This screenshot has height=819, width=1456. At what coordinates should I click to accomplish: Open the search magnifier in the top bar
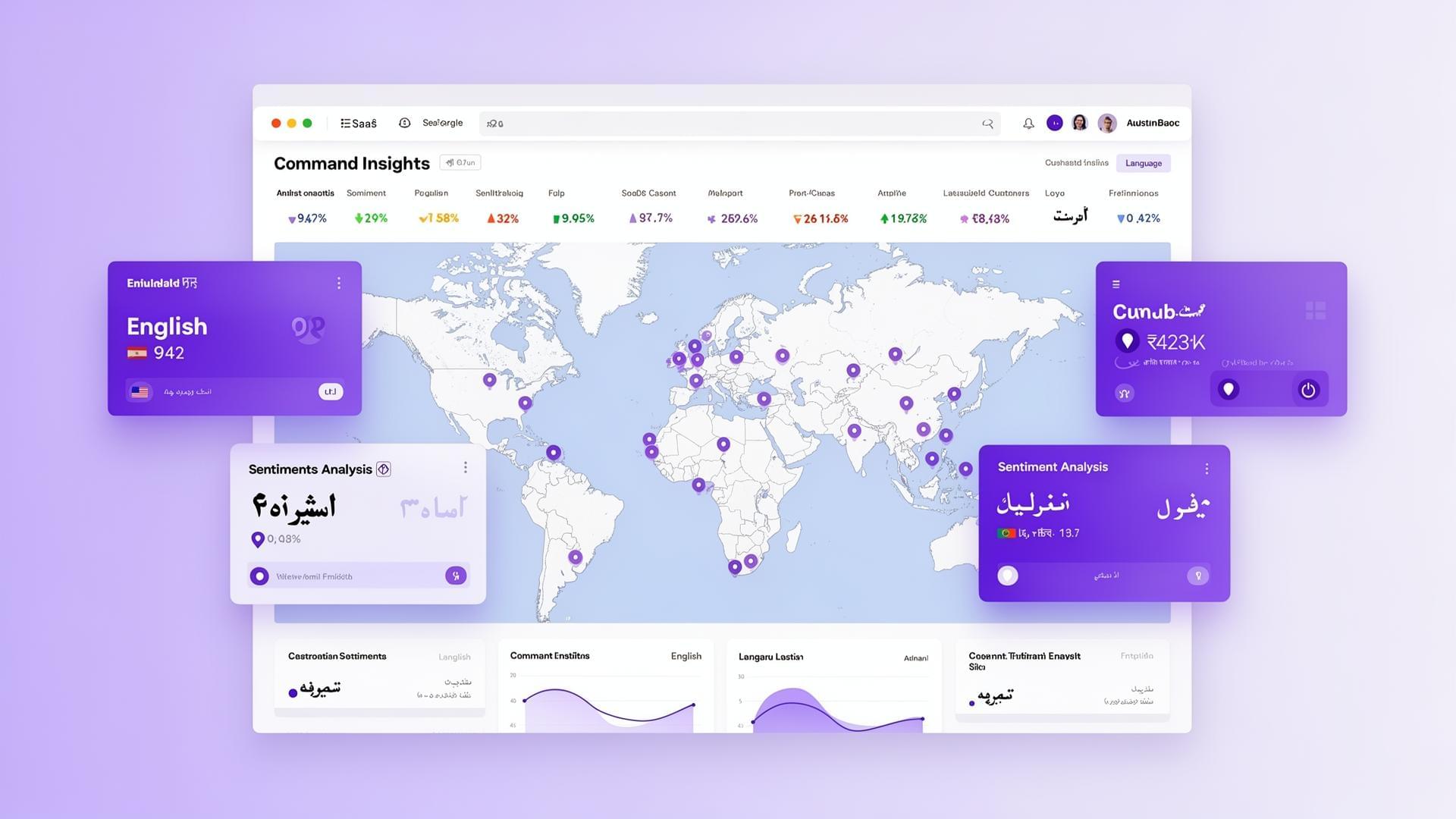987,123
